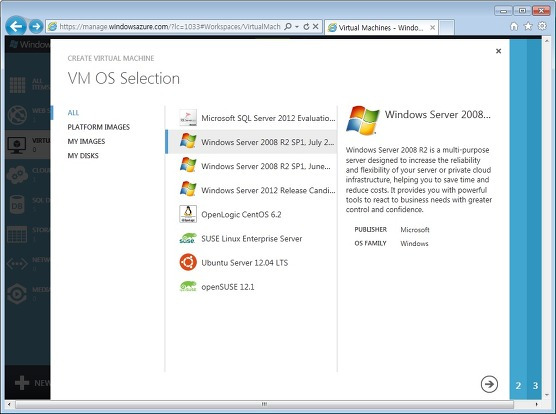Open Virtual Machines monitor icon in sidebar

coord(17,145)
